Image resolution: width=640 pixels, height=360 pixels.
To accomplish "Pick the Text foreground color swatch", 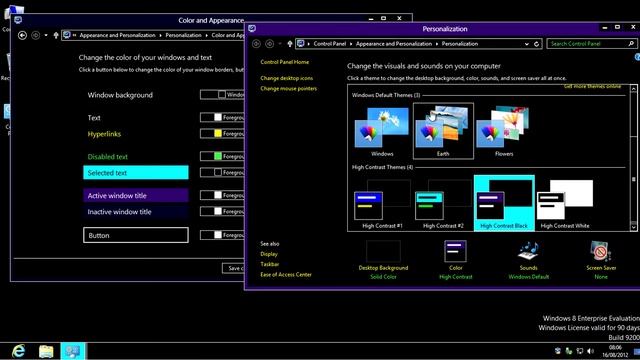I will [218, 118].
